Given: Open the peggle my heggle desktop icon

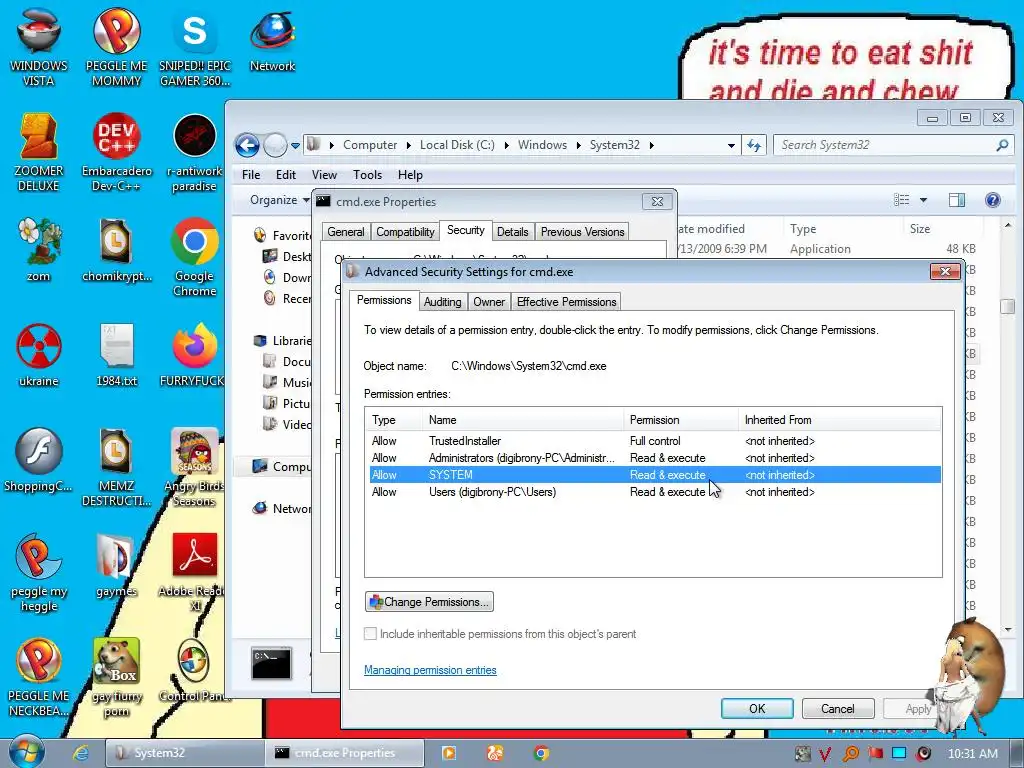Looking at the screenshot, I should (x=39, y=573).
